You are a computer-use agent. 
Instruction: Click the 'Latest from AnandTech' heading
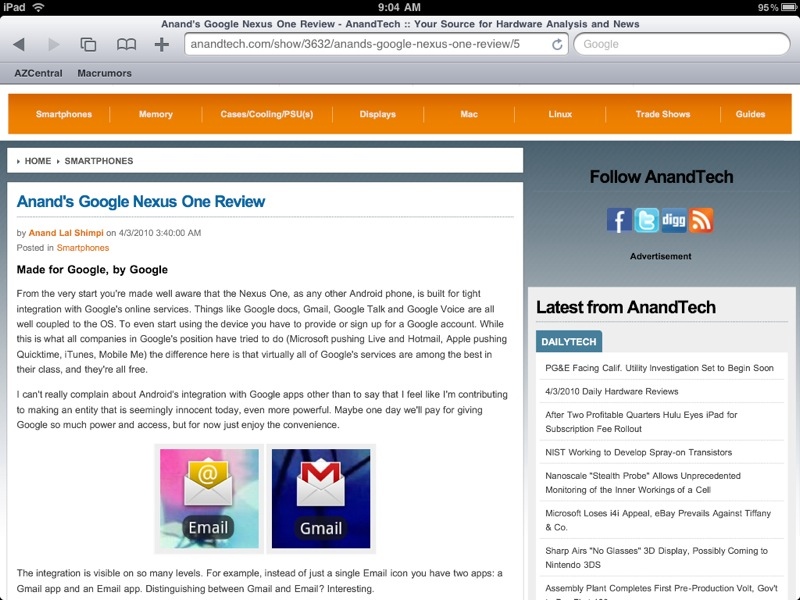[626, 307]
